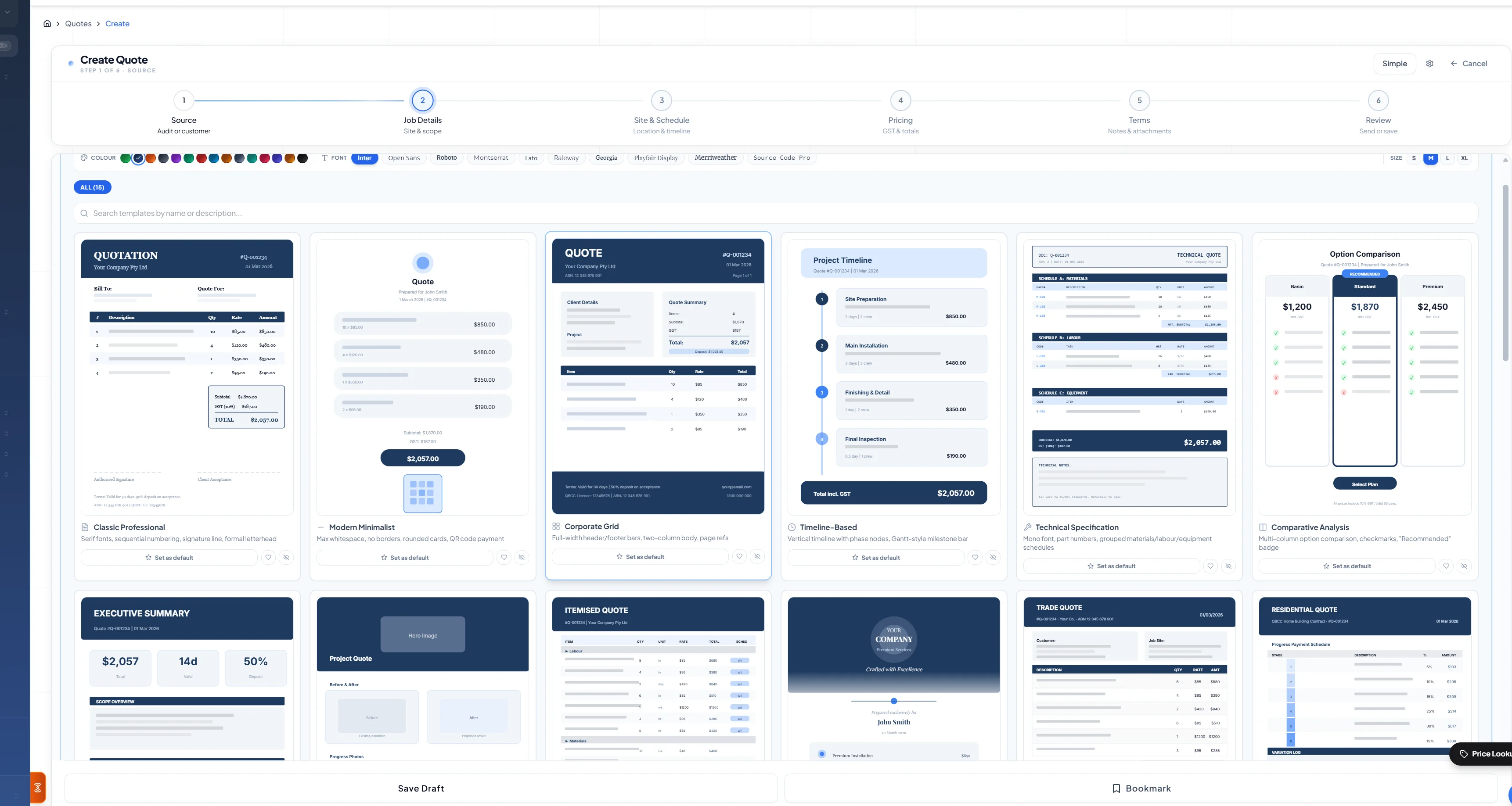
Task: Pick the black colour swatch
Action: [302, 158]
